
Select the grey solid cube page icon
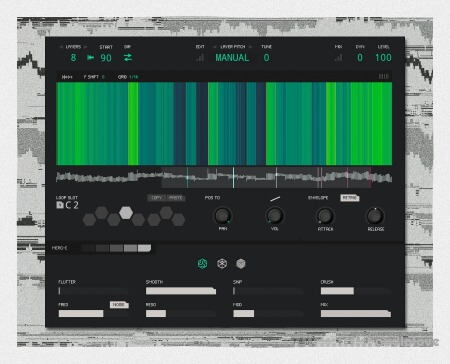click(x=241, y=264)
